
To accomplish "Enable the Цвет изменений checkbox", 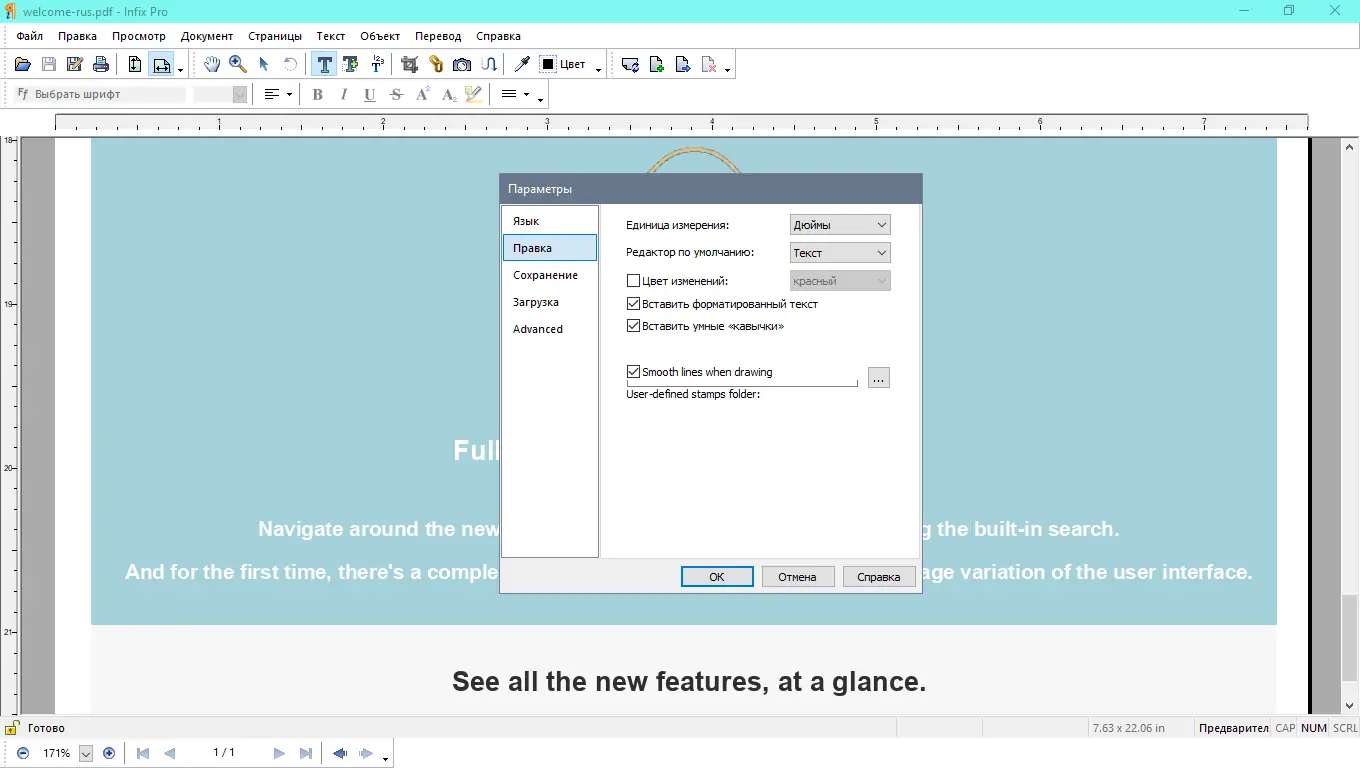I will click(633, 281).
